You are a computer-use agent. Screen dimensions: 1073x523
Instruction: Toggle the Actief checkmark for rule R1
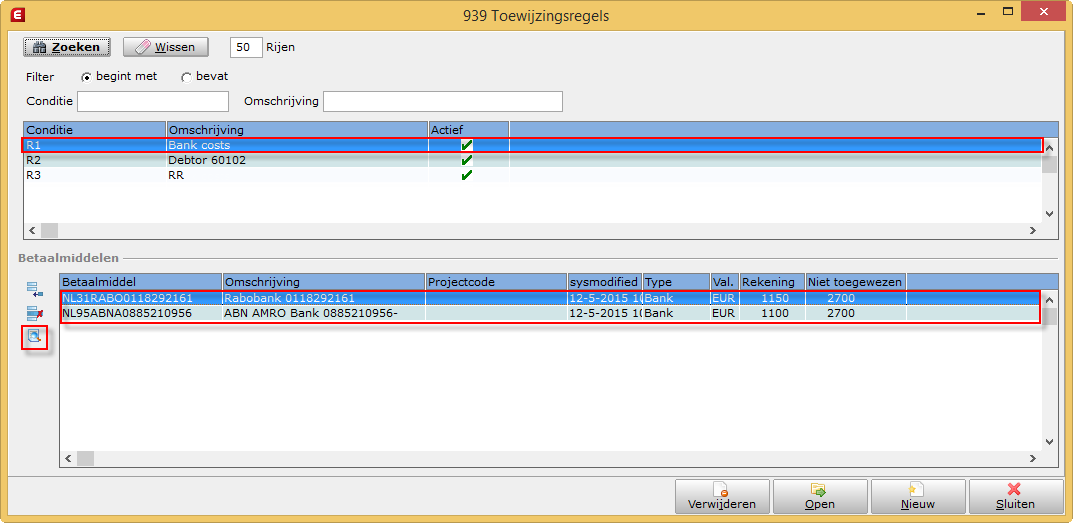(x=466, y=145)
